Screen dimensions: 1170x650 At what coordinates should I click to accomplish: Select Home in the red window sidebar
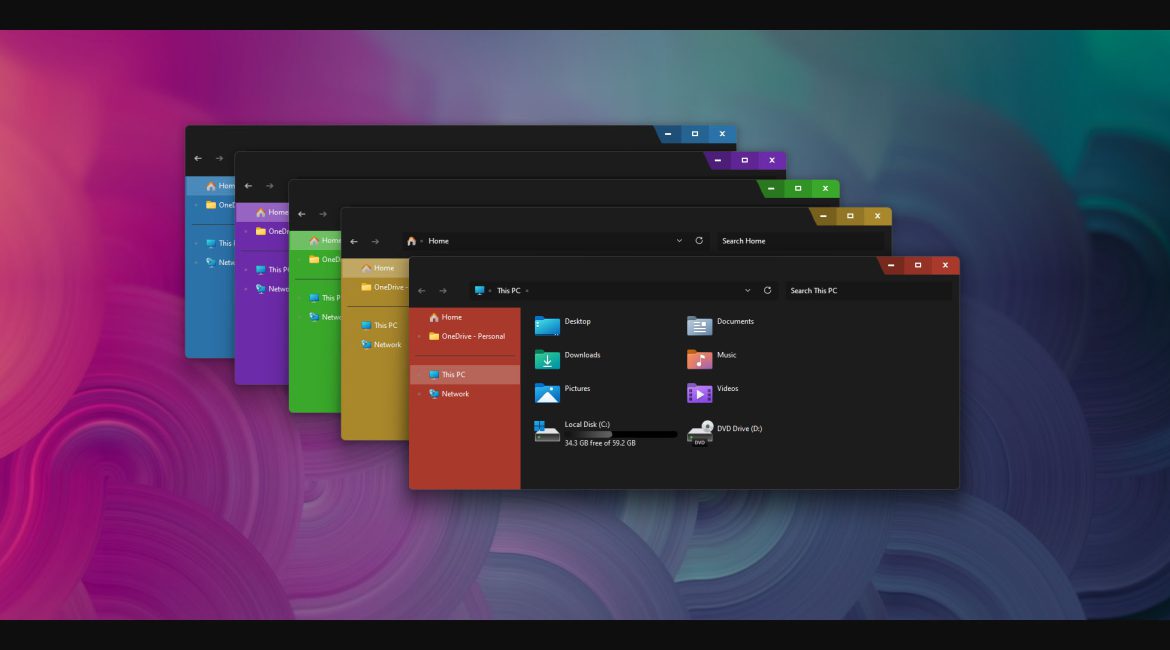click(x=465, y=317)
